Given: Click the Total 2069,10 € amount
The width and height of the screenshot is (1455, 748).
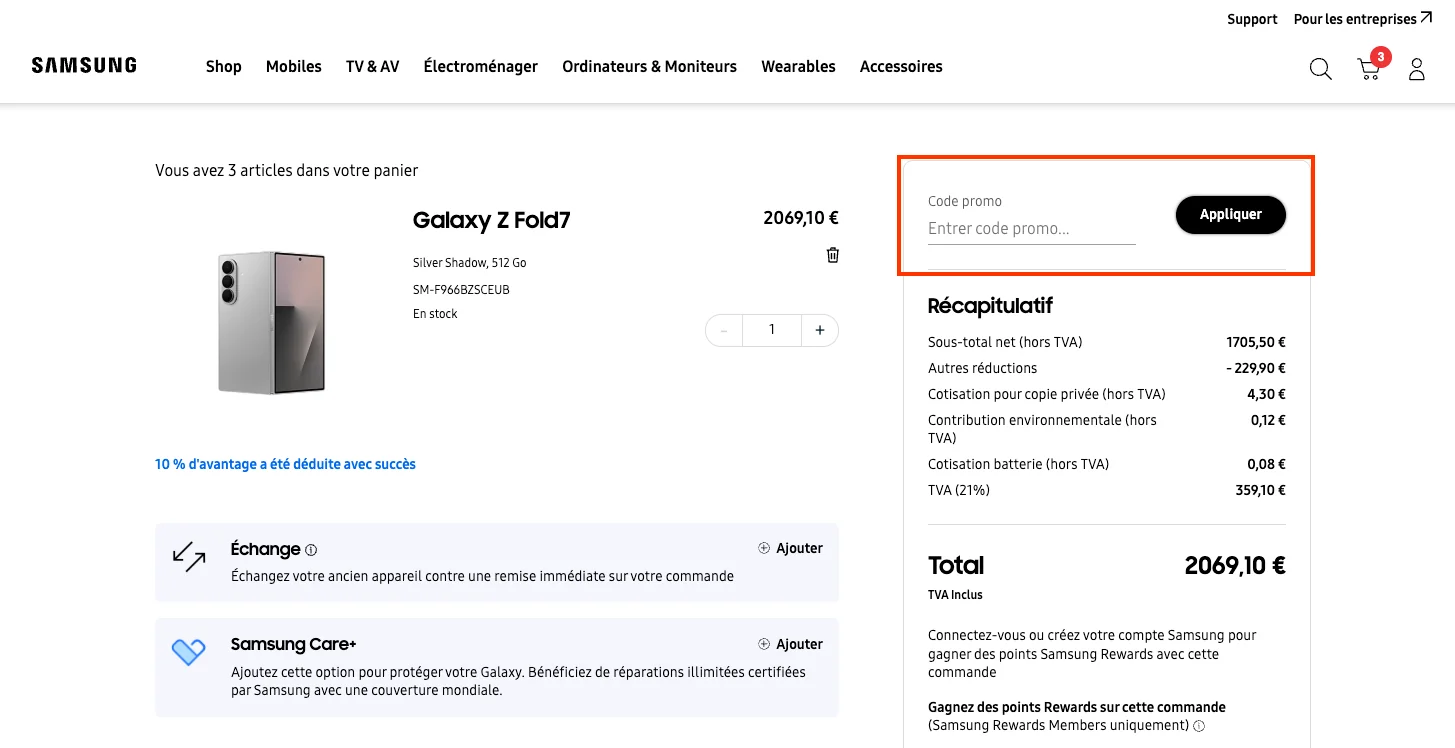Looking at the screenshot, I should (x=1235, y=566).
